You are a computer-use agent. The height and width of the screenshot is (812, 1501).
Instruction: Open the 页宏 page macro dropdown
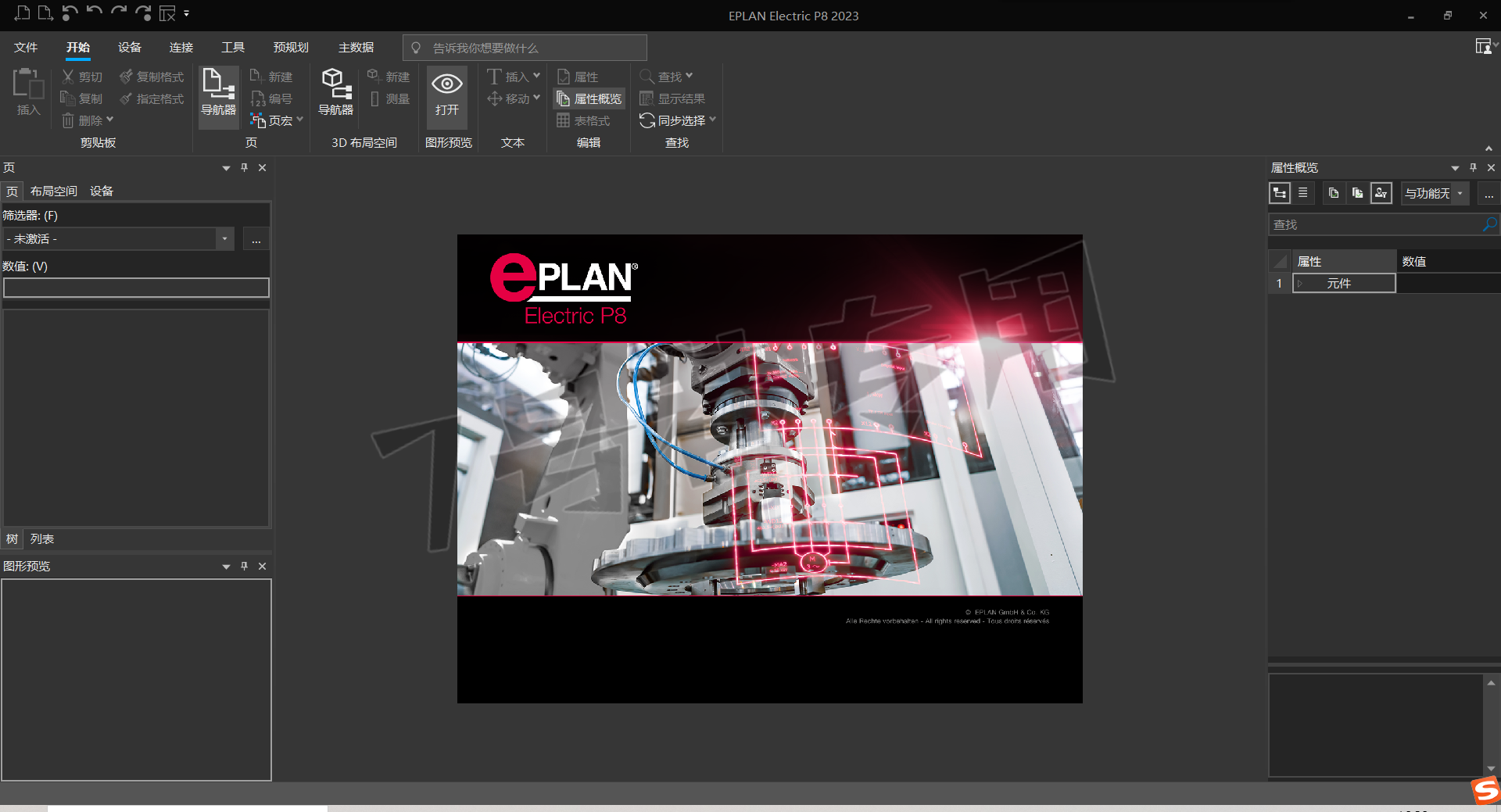tap(299, 120)
